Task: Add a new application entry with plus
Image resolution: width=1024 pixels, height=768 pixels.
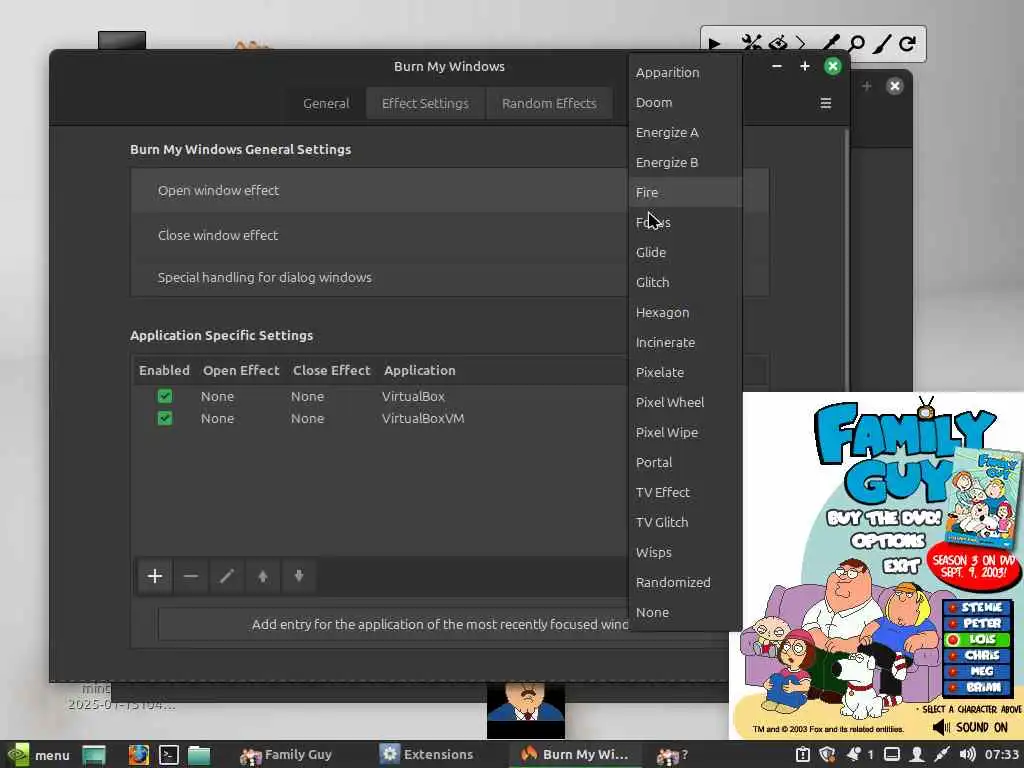Action: click(155, 576)
